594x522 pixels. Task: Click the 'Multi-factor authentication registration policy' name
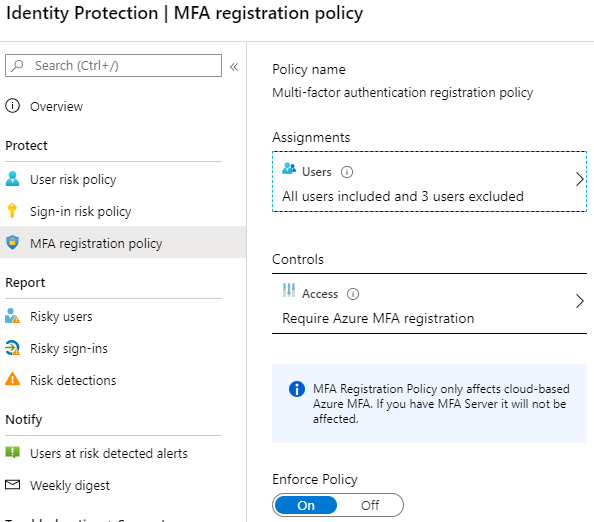pyautogui.click(x=402, y=92)
